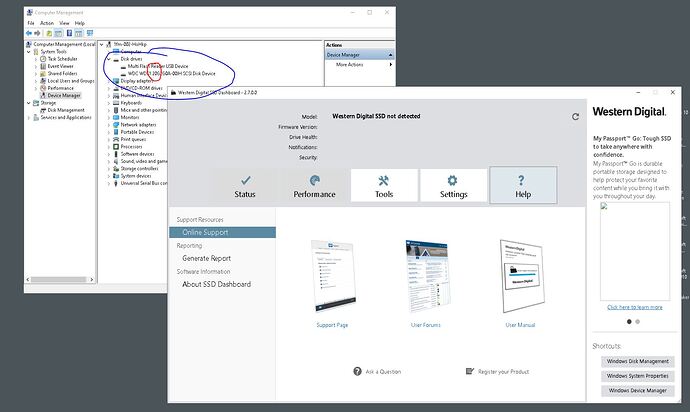Viewport: 690px width, 412px height.
Task: Select Disk Management in the console tree
Action: point(66,110)
